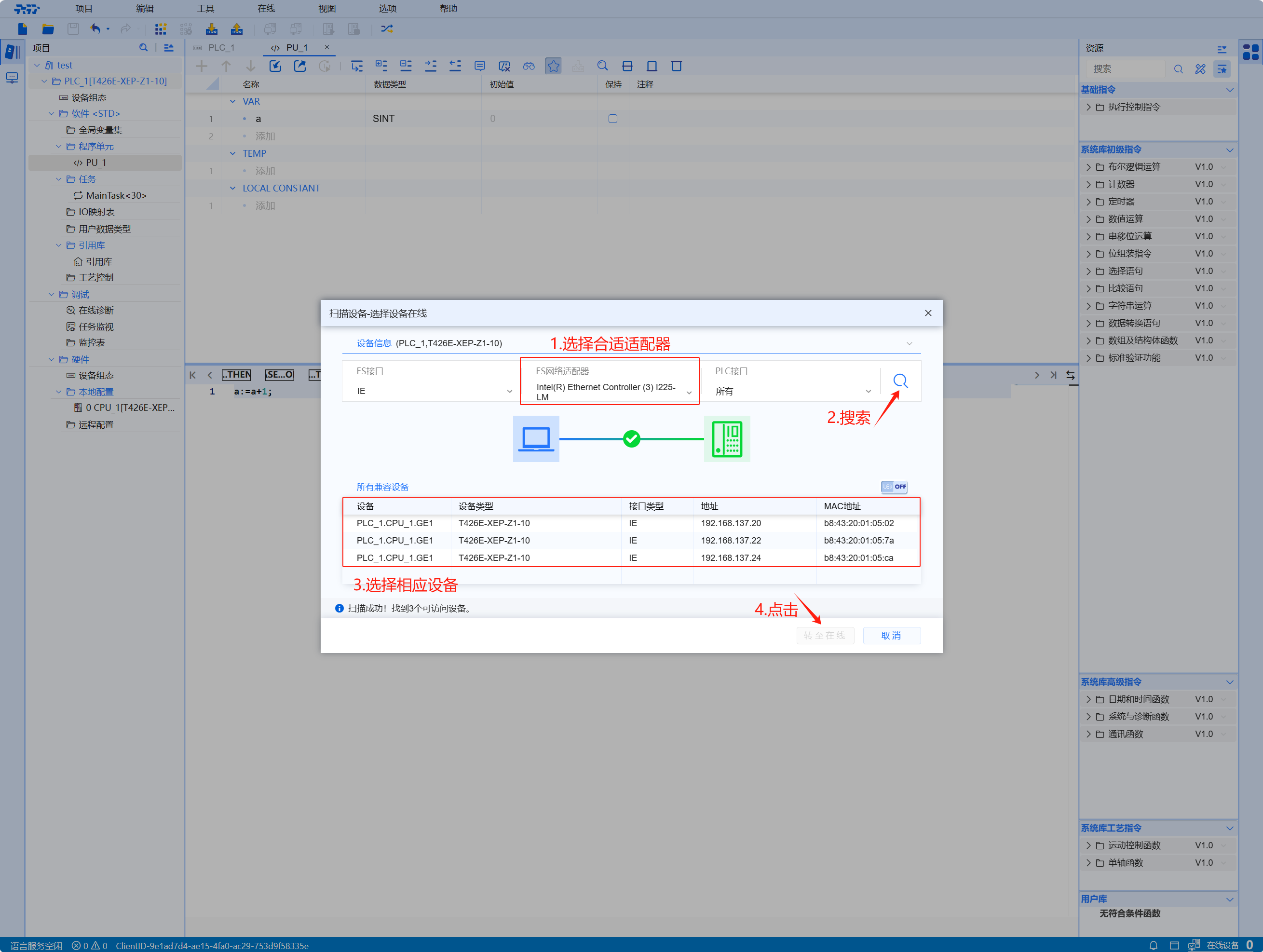Save the project using the save icon
The width and height of the screenshot is (1263, 952).
click(x=73, y=28)
